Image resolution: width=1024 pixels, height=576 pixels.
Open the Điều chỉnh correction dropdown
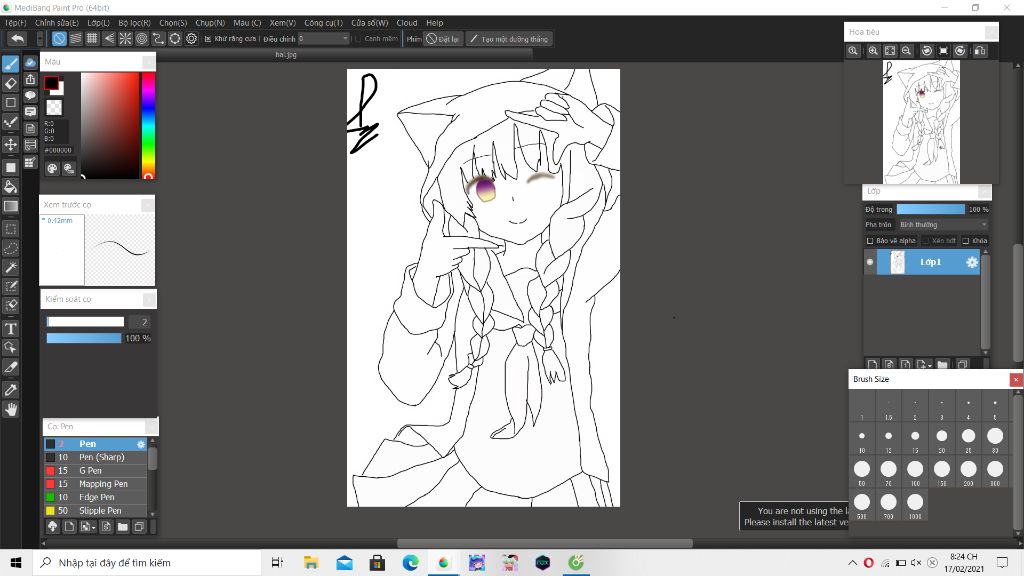pos(323,39)
